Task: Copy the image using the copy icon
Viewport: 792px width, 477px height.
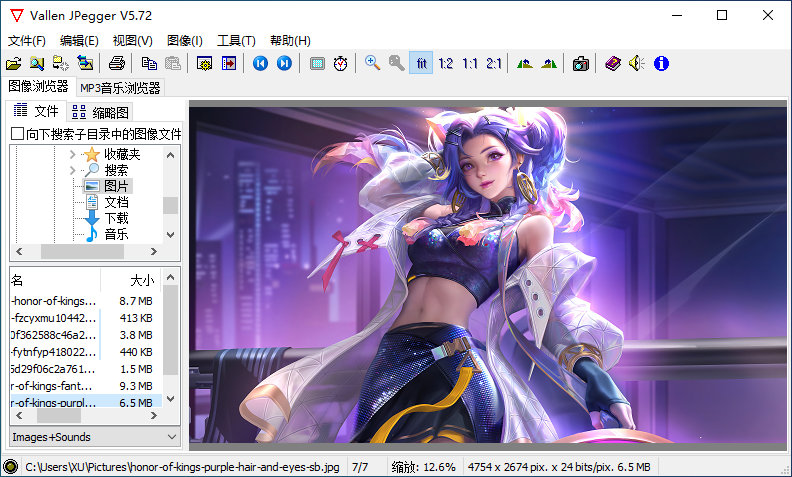Action: coord(149,64)
